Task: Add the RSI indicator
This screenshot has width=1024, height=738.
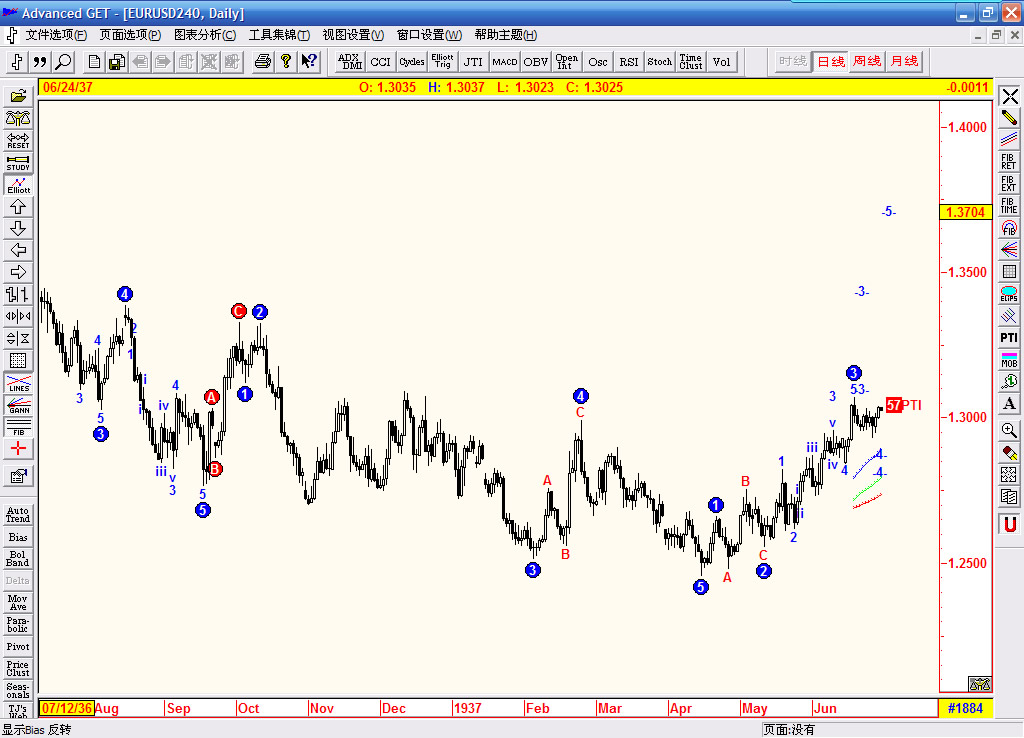Action: click(x=628, y=62)
